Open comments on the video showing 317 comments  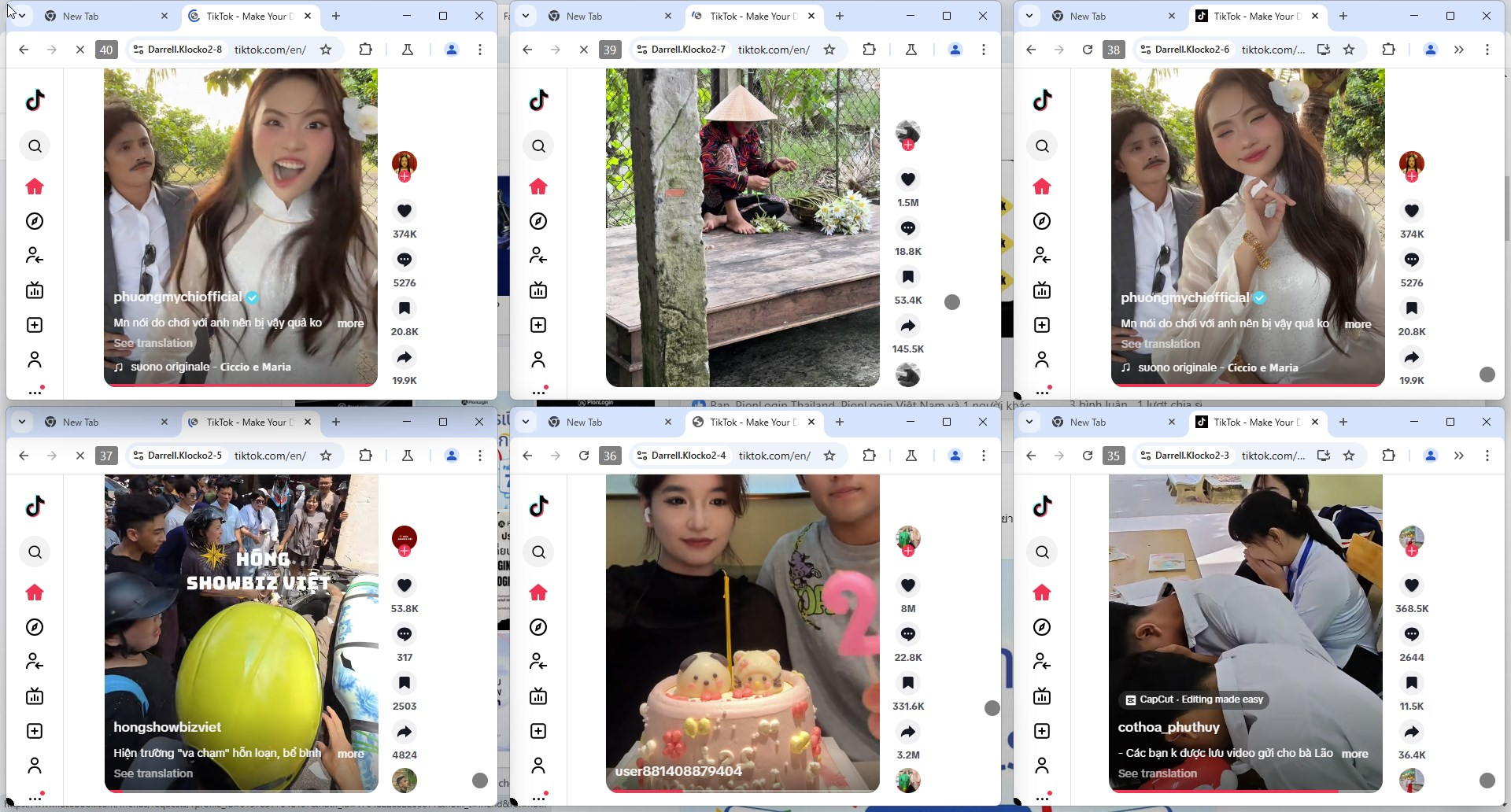404,634
